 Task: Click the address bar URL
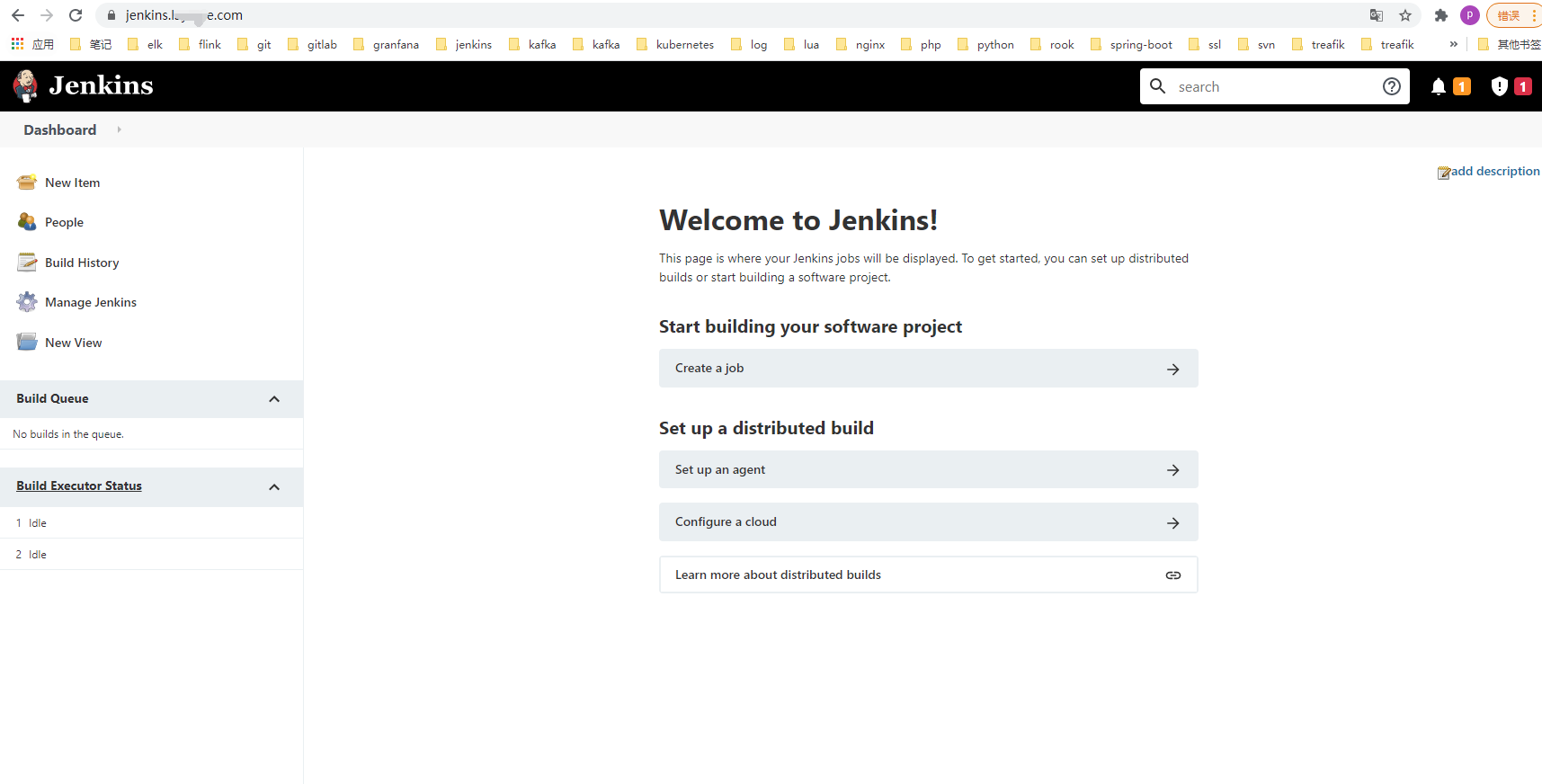pos(184,15)
